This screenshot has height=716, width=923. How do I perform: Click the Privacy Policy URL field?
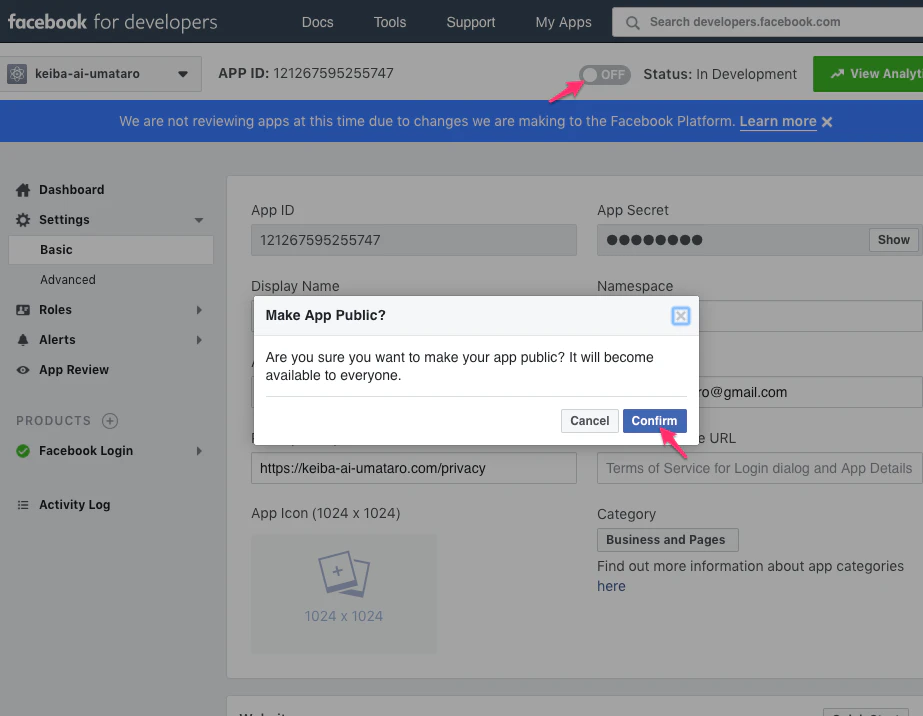414,468
